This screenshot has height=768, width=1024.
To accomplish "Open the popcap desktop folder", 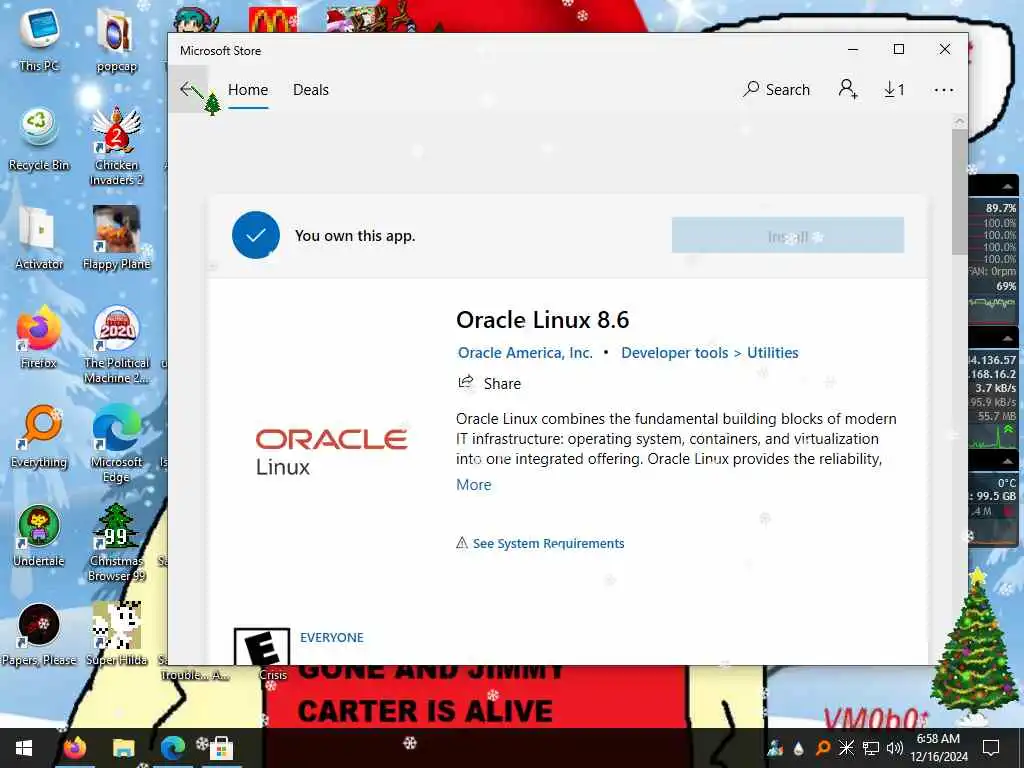I will tap(116, 40).
